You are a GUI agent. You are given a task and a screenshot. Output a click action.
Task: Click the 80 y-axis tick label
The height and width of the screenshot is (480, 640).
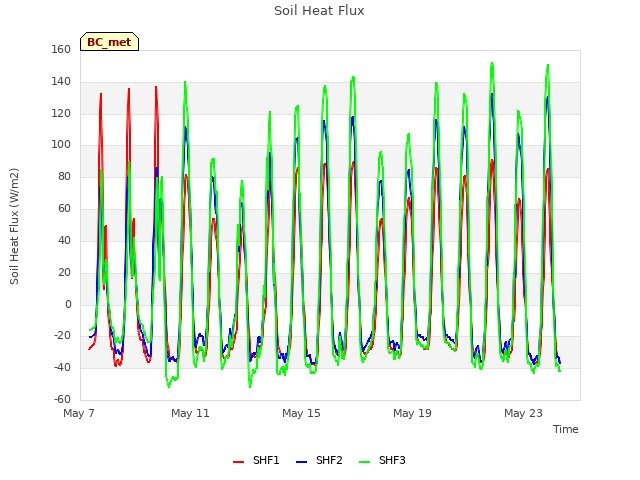[64, 176]
